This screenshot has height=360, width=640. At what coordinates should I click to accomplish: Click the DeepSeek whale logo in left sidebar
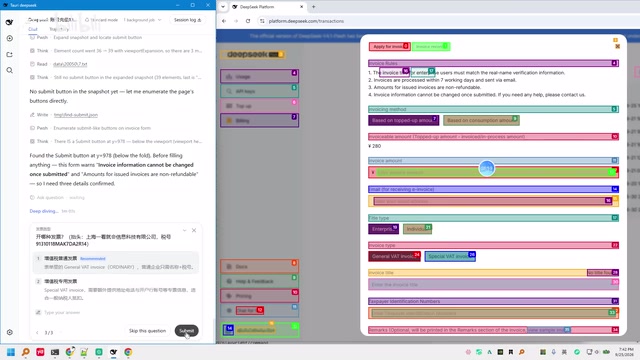pyautogui.click(x=9, y=22)
